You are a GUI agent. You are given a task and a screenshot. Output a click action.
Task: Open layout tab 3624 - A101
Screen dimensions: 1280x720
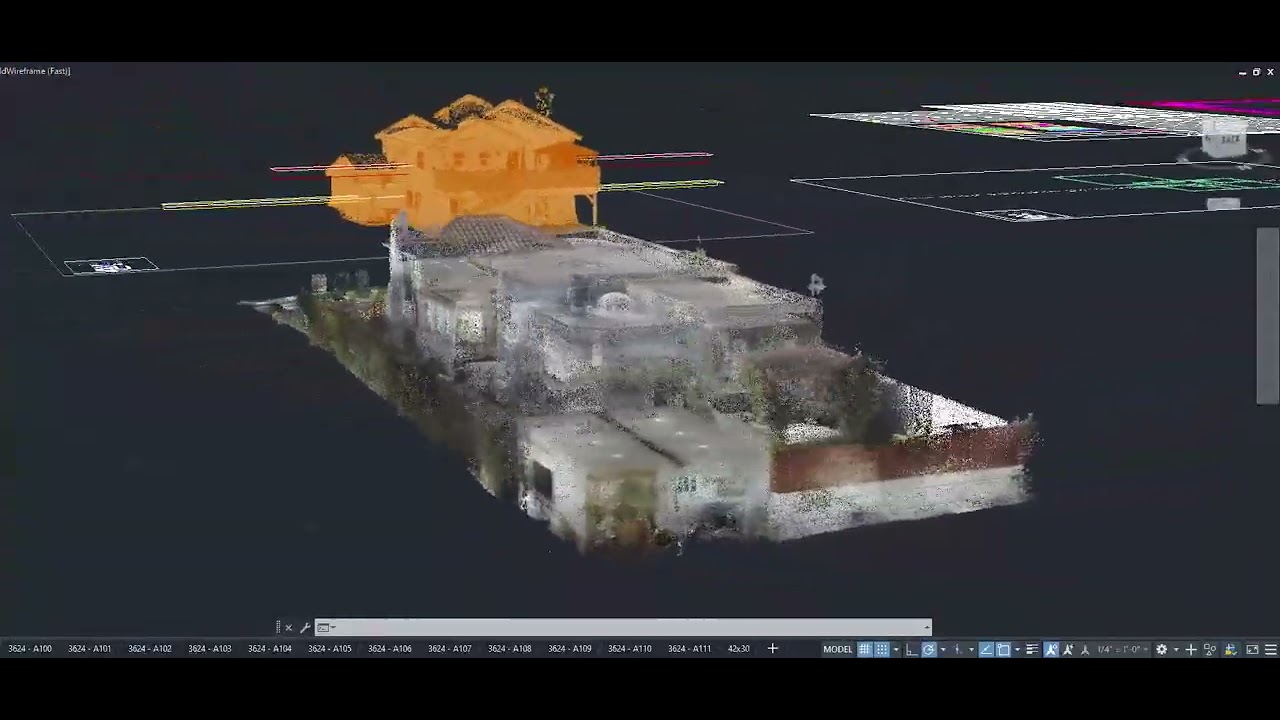coord(90,649)
